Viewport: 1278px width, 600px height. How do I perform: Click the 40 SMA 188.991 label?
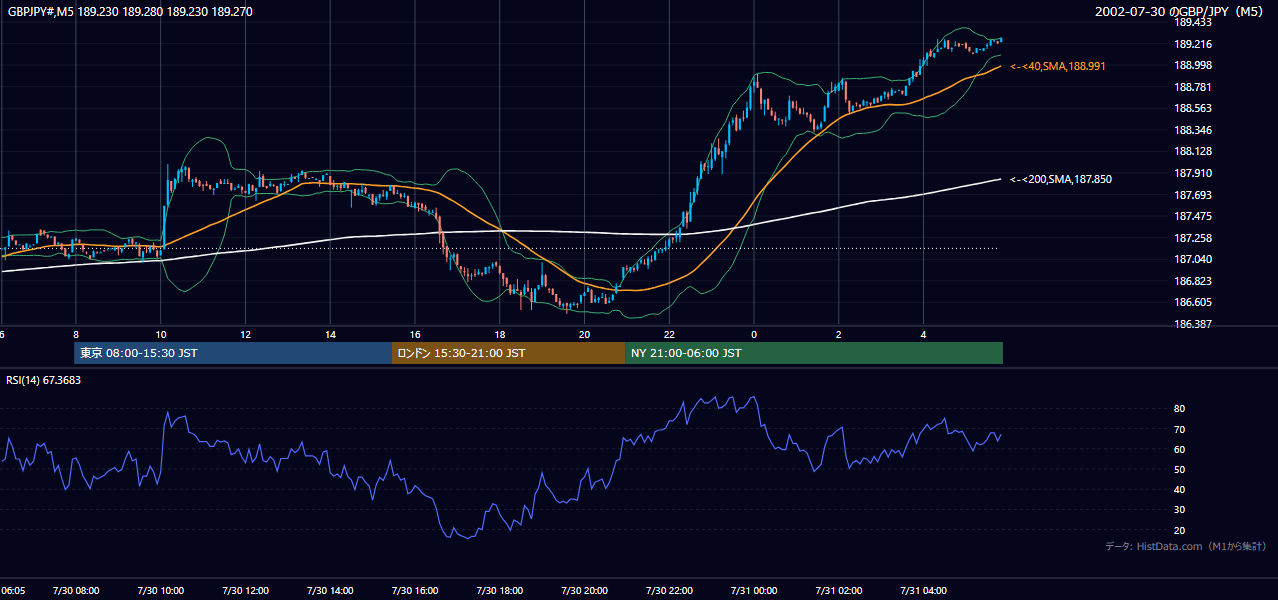[1058, 66]
